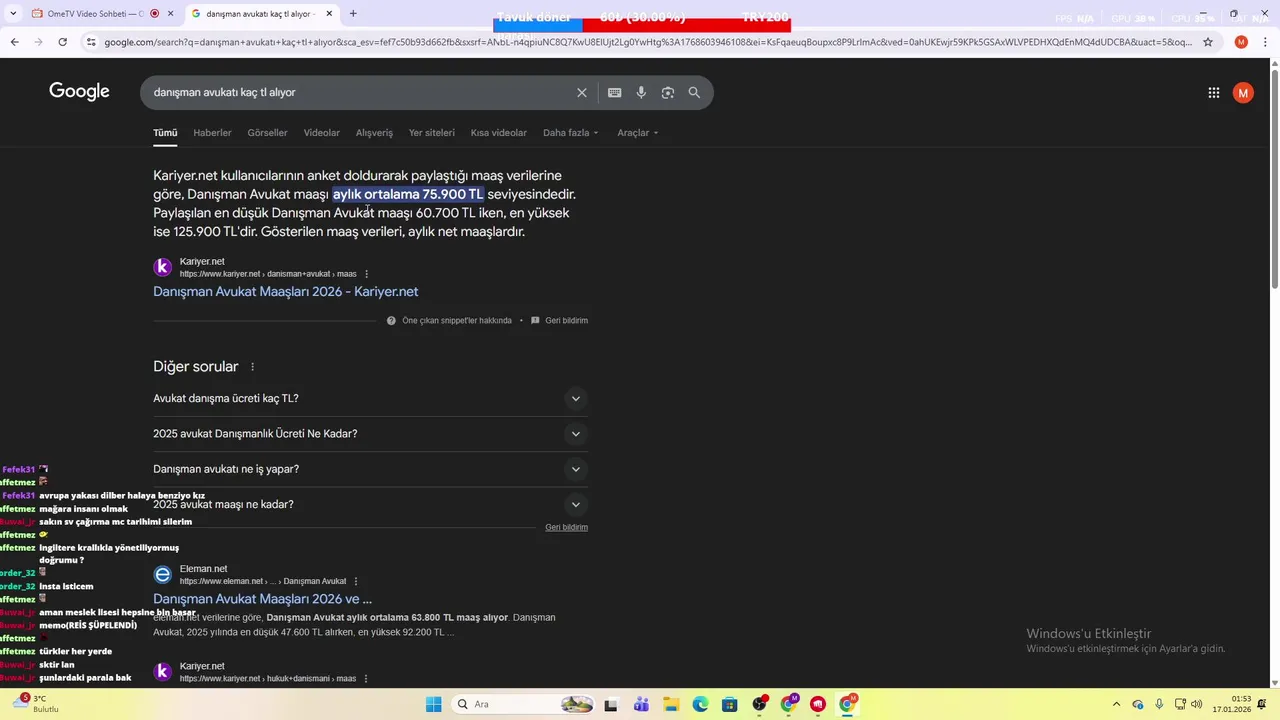1280x720 pixels.
Task: Go back with the browser back arrow
Action: [14, 42]
